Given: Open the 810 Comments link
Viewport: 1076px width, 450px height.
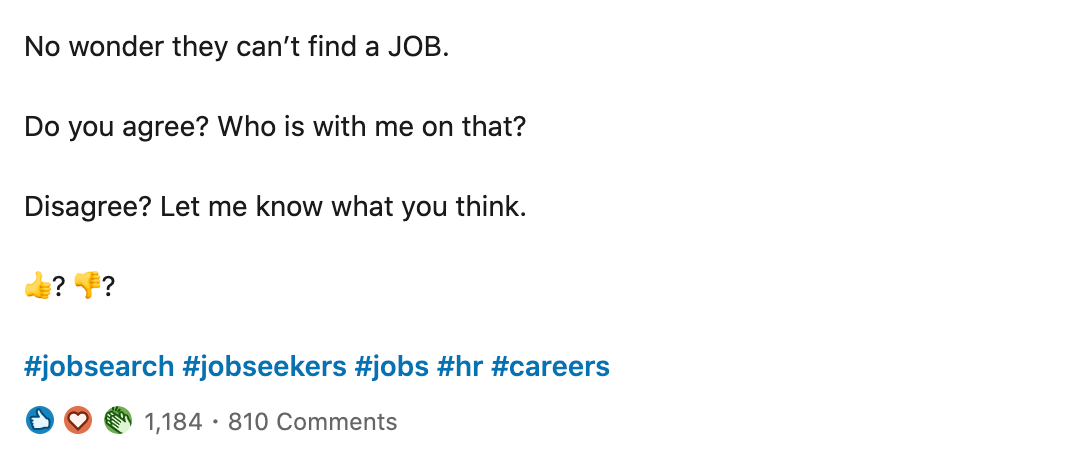Looking at the screenshot, I should [x=312, y=421].
